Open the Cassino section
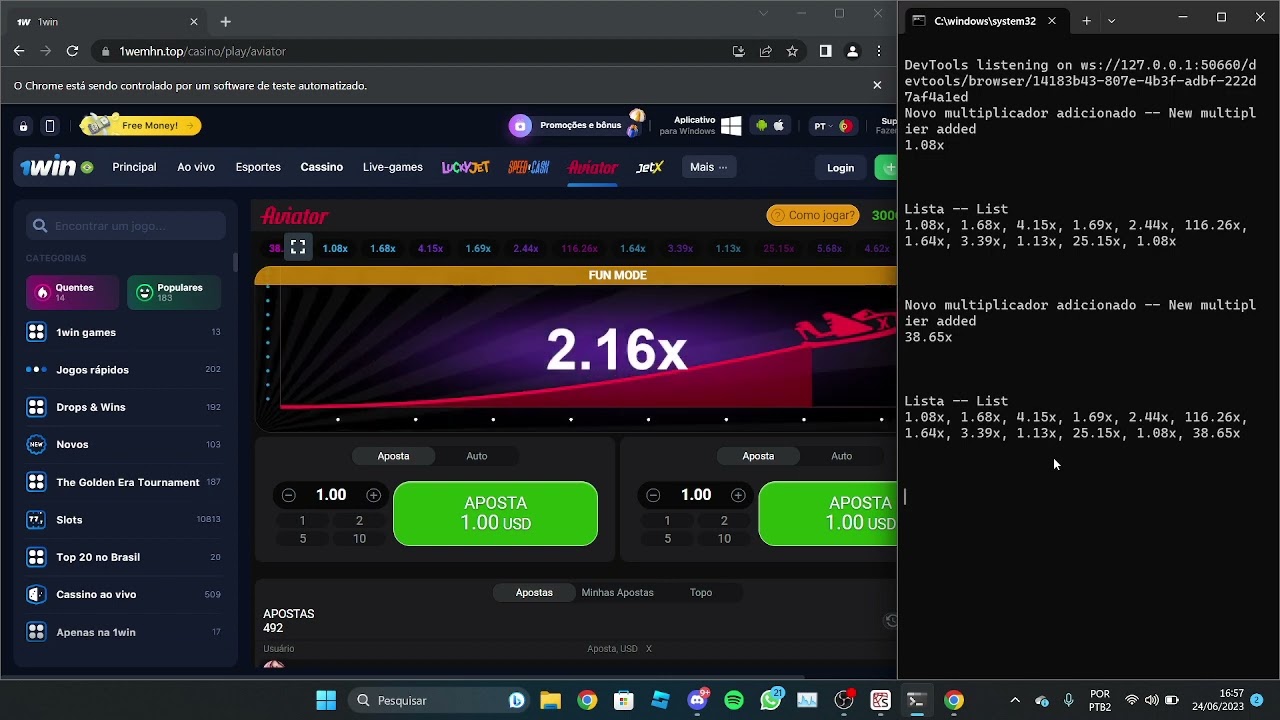The image size is (1280, 720). coord(322,167)
